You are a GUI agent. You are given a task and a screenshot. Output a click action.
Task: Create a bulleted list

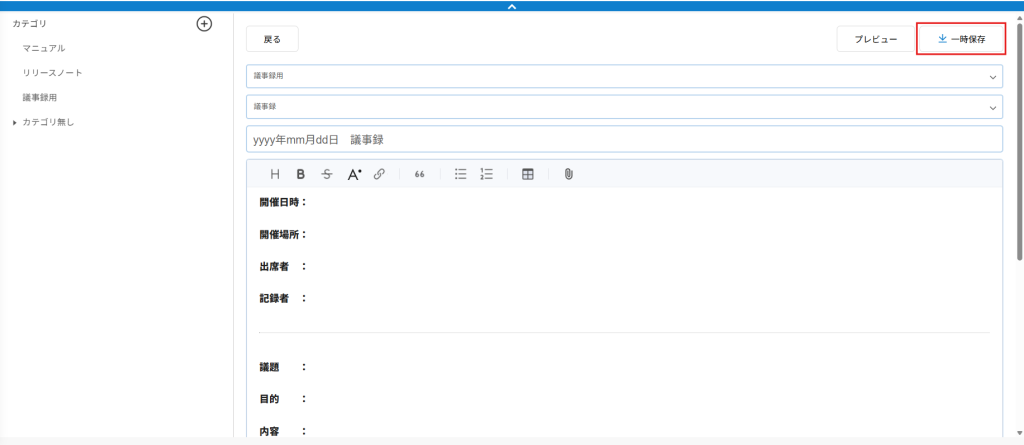[461, 174]
